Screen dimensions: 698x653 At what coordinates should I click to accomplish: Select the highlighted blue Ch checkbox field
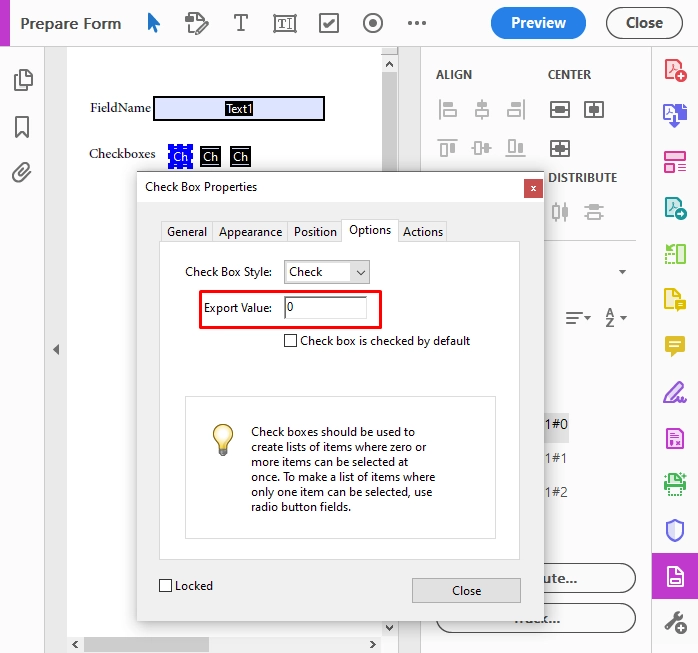(180, 157)
